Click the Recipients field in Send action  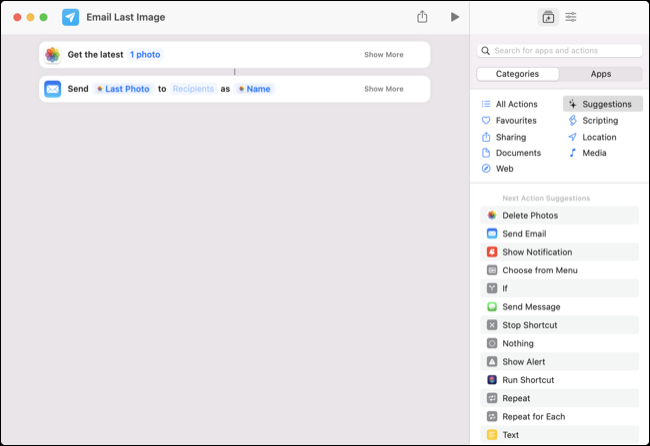193,89
